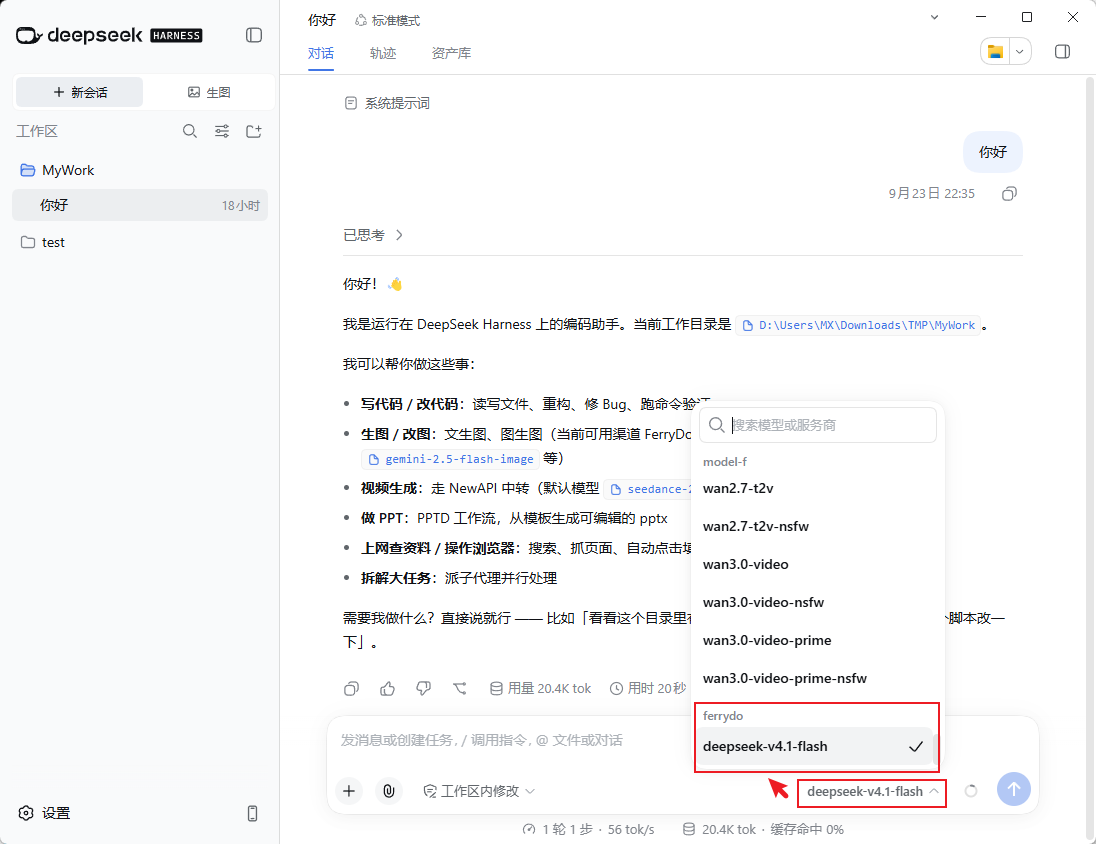
Task: Open 系统提示词 system prompt
Action: click(387, 103)
